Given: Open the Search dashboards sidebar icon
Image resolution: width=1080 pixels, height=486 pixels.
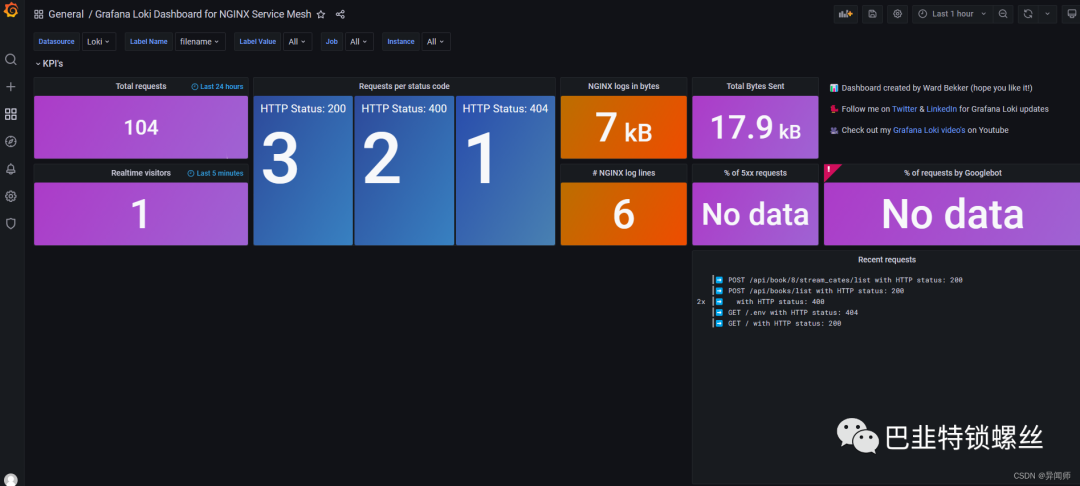Looking at the screenshot, I should [11, 60].
